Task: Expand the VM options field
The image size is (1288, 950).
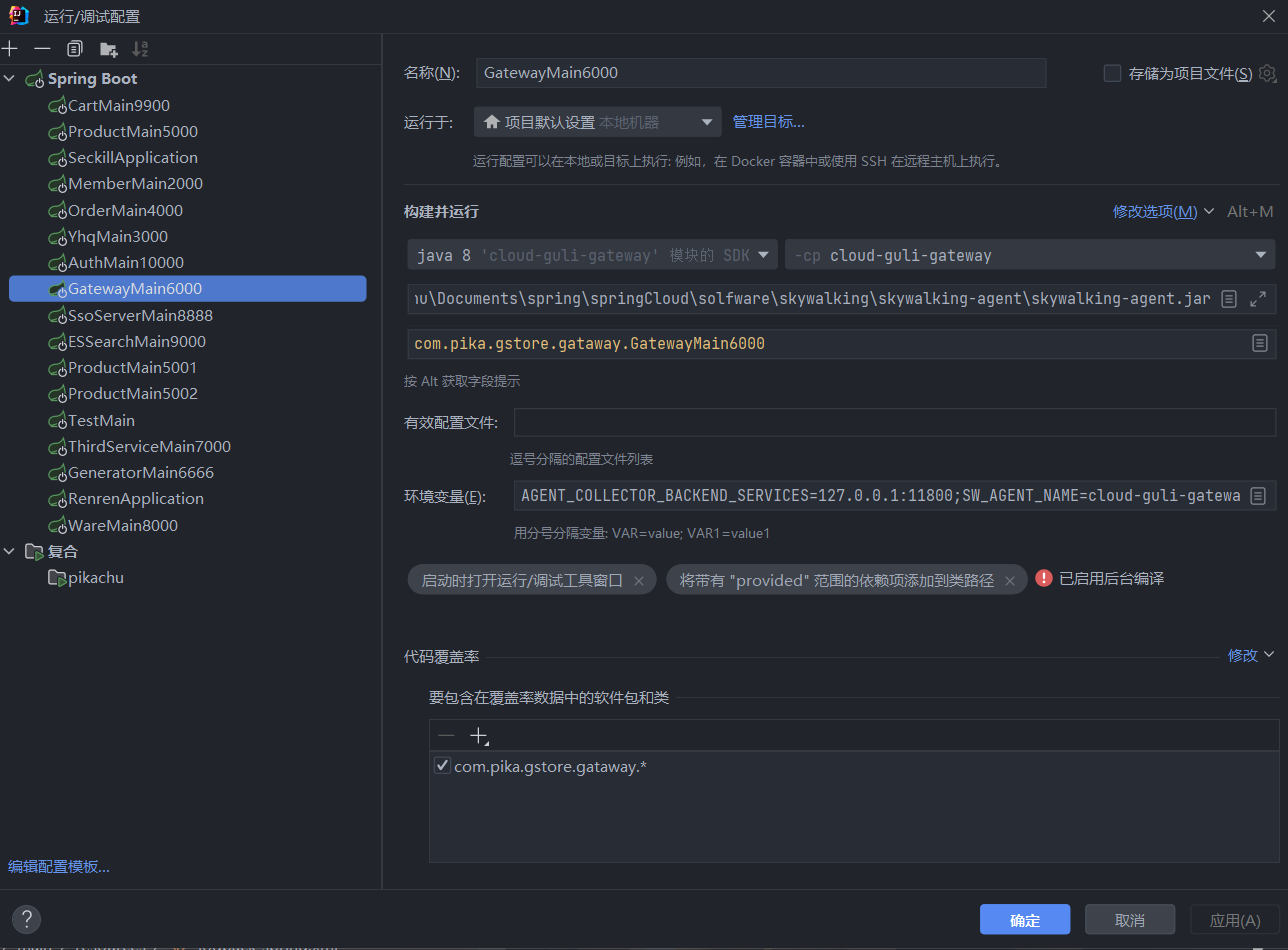Action: tap(1258, 298)
